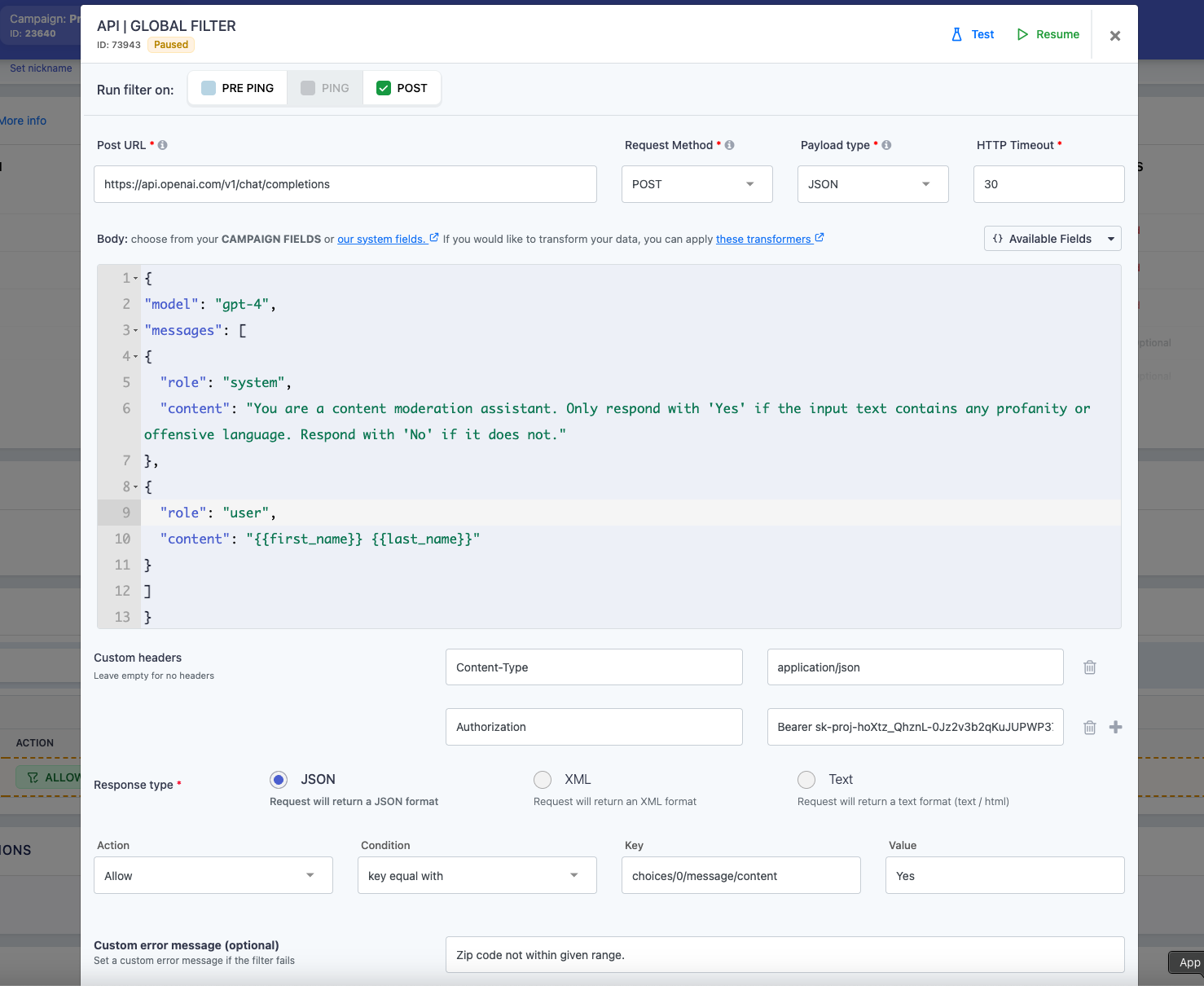The width and height of the screenshot is (1204, 986).
Task: Open the Condition dropdown showing key equal with
Action: point(477,876)
